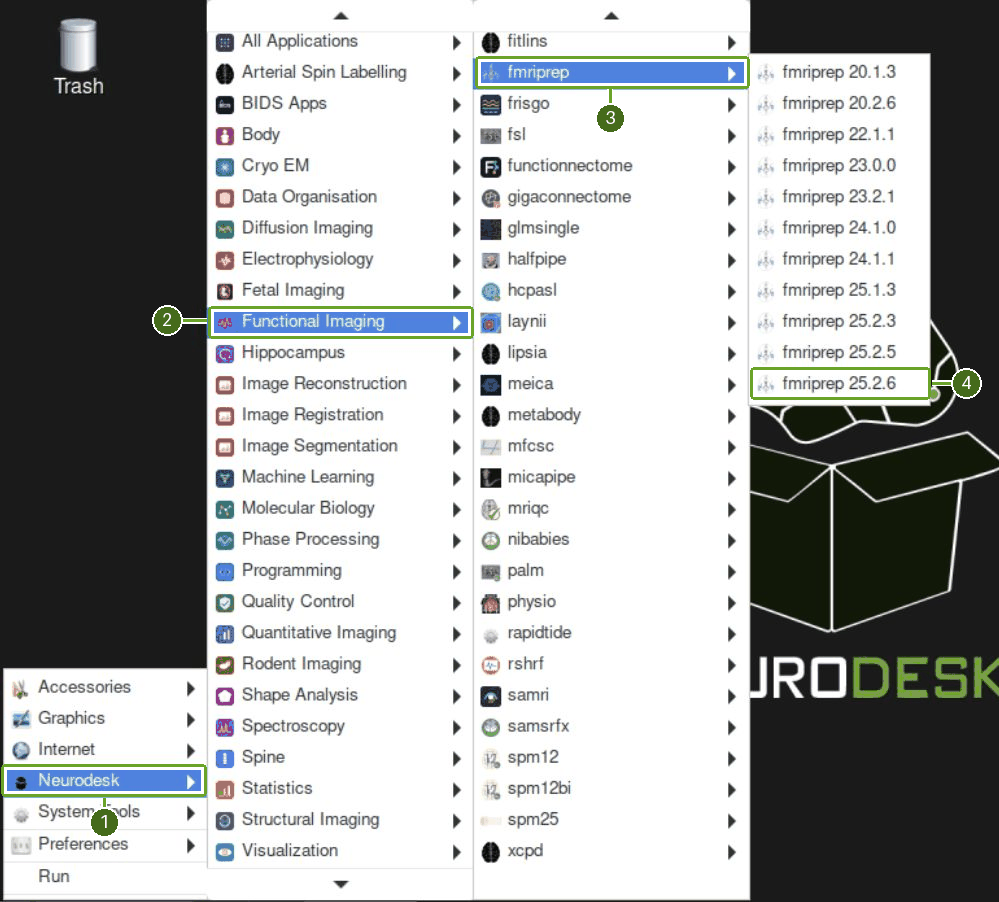999x902 pixels.
Task: Launch fmriprep 24.1.1
Action: click(840, 259)
